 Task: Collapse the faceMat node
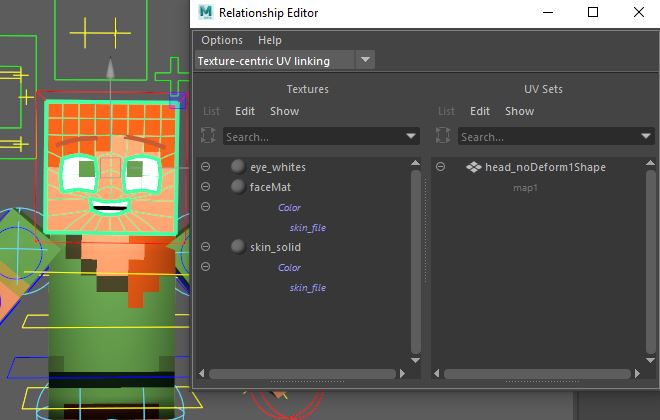pos(205,186)
